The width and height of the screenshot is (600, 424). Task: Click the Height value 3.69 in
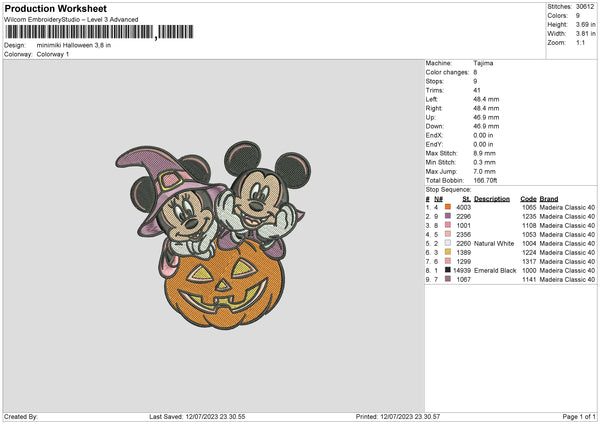click(x=585, y=24)
